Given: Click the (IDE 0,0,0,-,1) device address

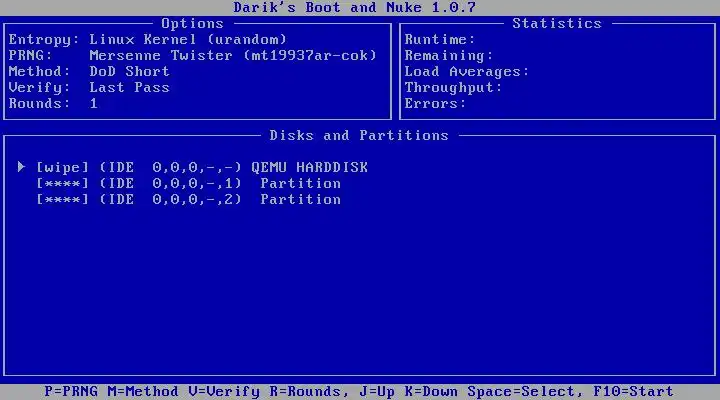Looking at the screenshot, I should (170, 184).
